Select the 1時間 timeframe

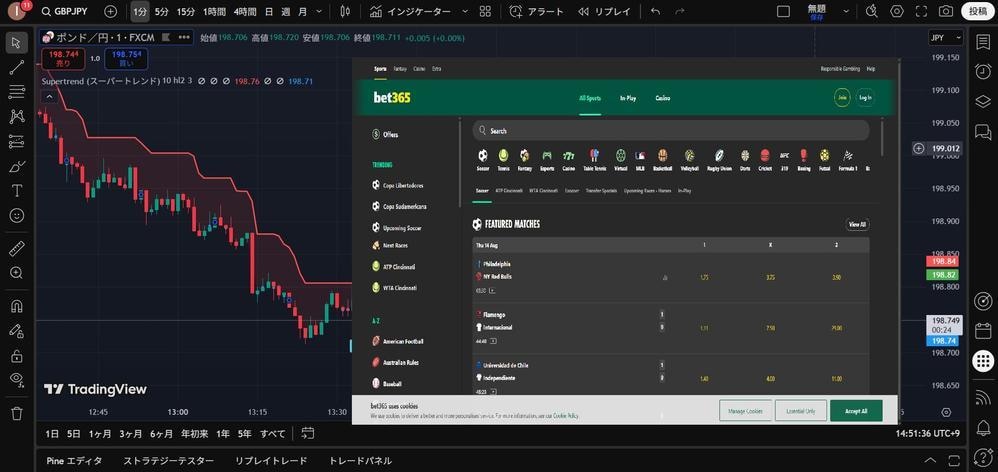pos(214,11)
